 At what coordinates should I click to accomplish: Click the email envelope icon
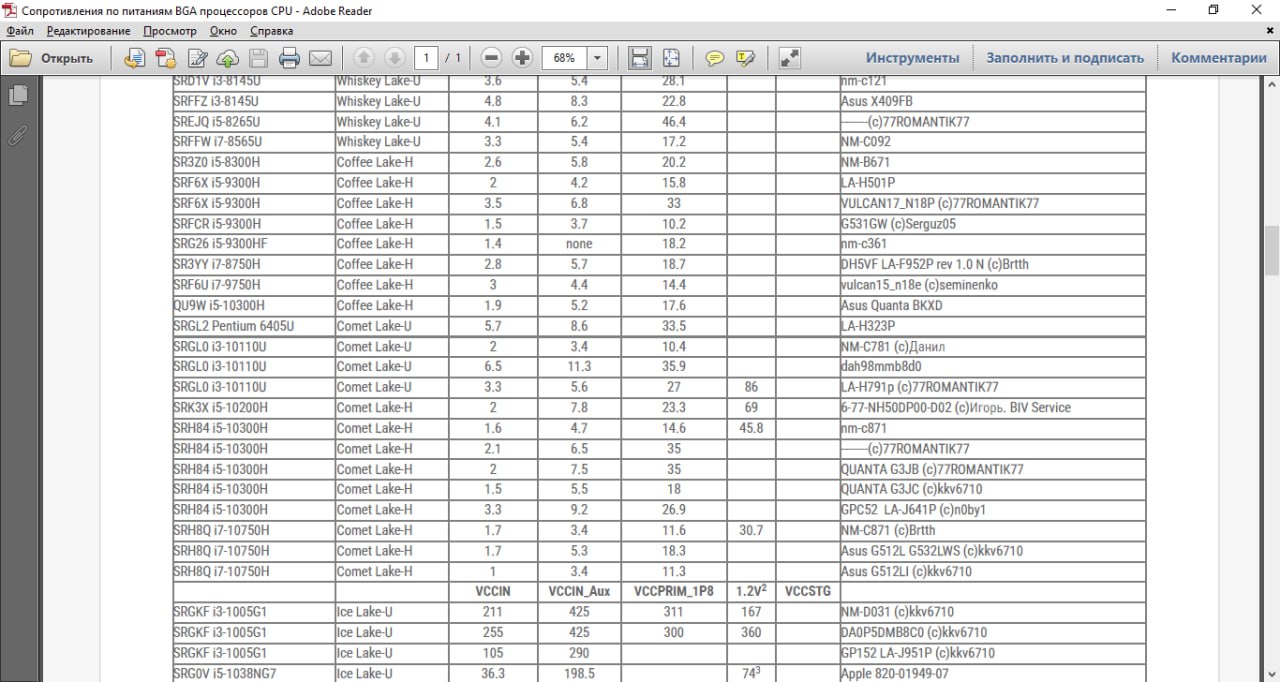(321, 58)
